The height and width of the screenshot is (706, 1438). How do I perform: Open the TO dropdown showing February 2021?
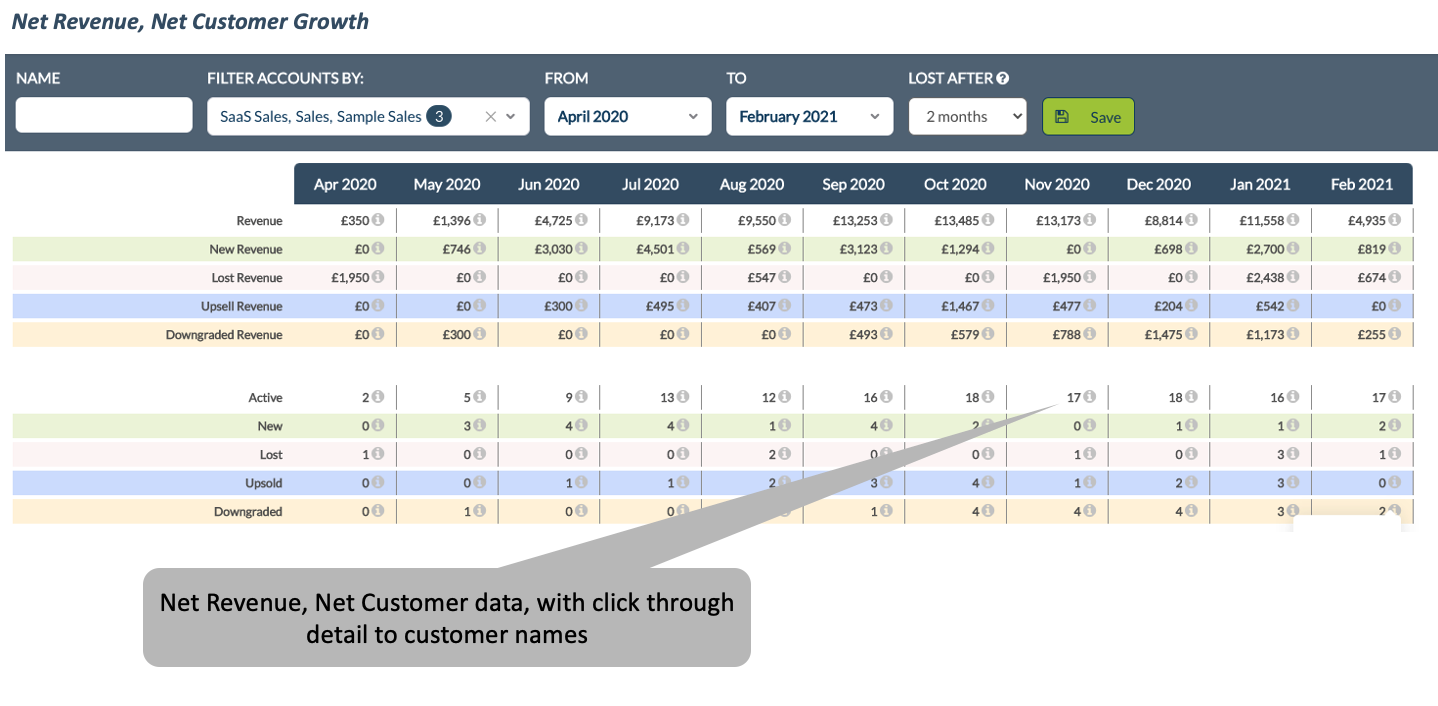pyautogui.click(x=809, y=116)
